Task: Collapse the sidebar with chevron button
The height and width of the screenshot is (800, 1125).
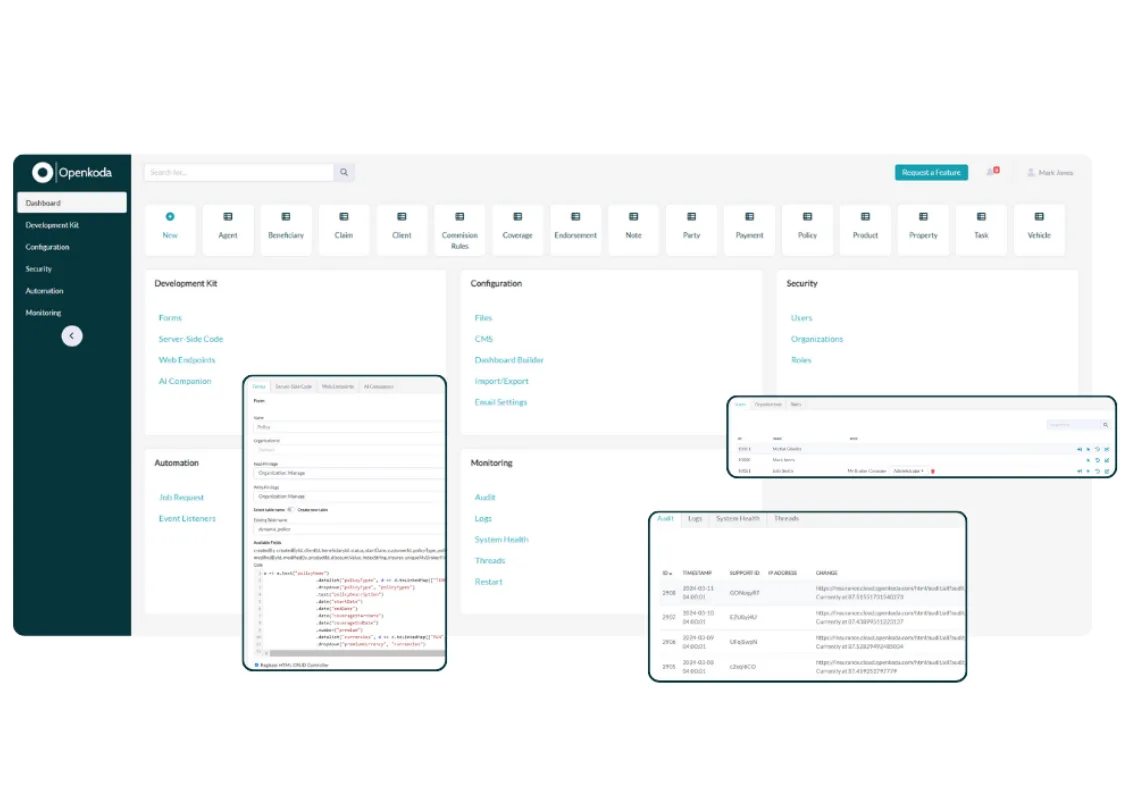Action: tap(72, 336)
